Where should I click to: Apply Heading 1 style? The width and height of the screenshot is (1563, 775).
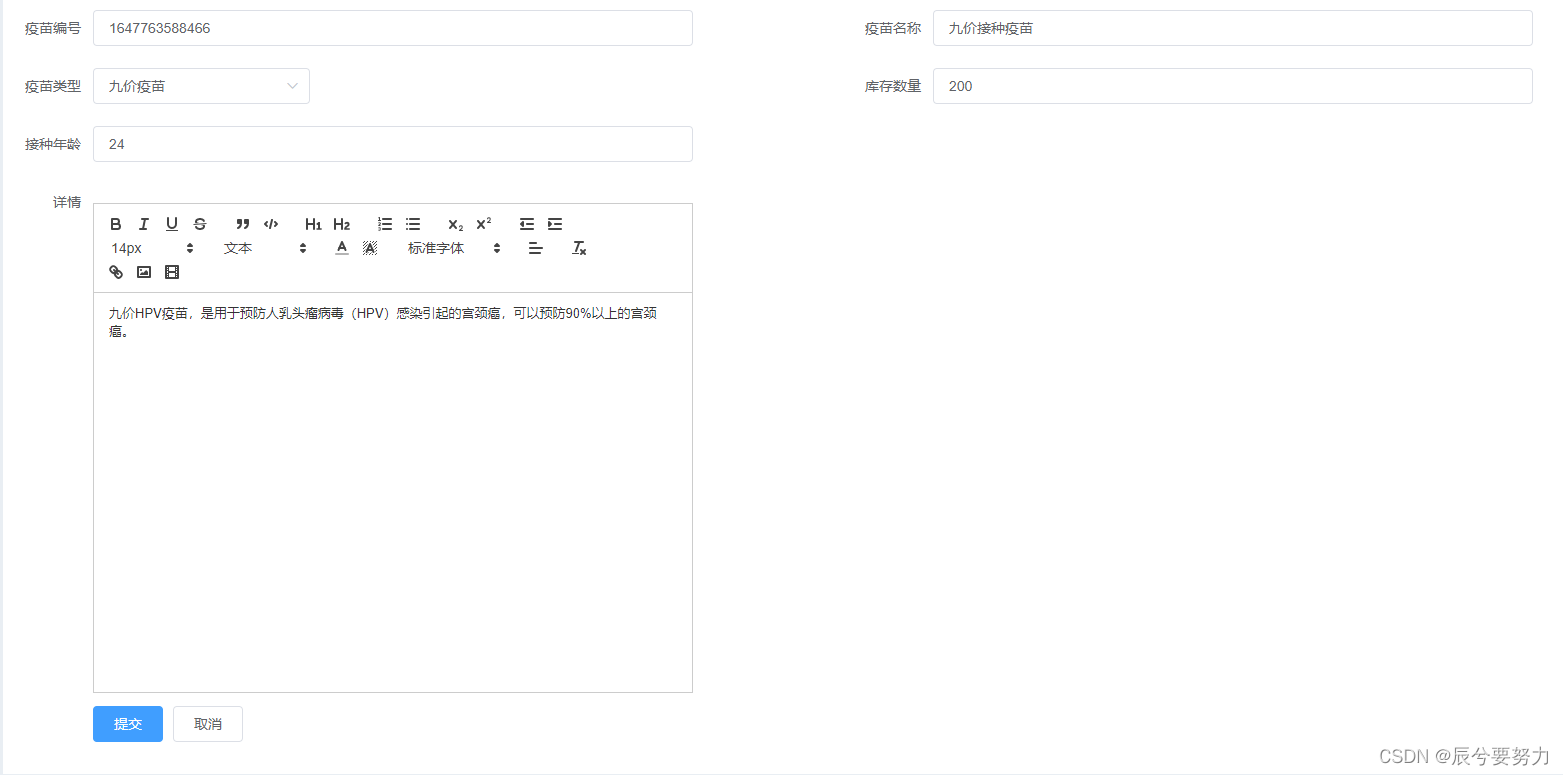point(313,224)
